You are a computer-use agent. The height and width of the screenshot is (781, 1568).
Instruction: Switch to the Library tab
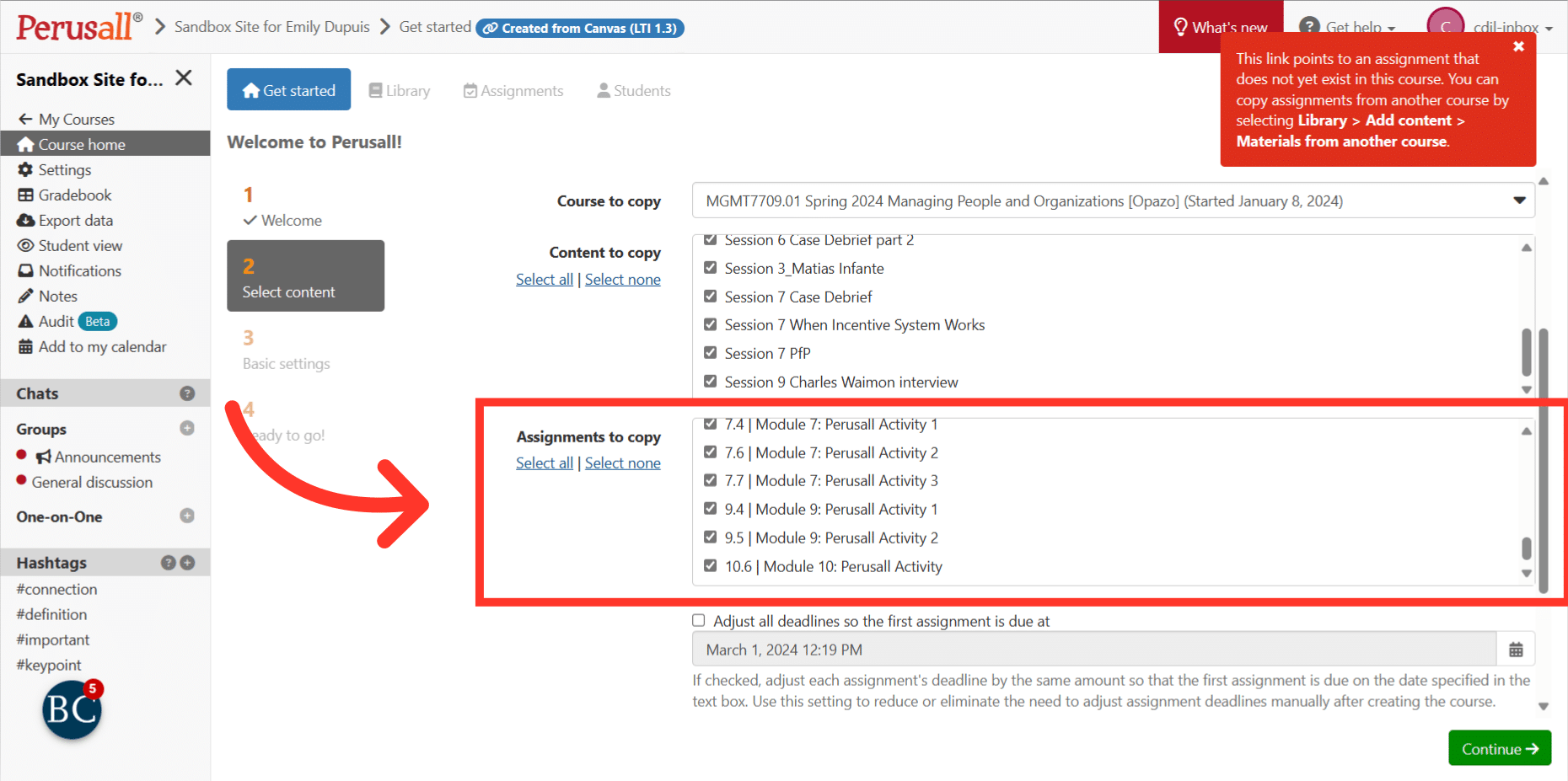tap(399, 90)
